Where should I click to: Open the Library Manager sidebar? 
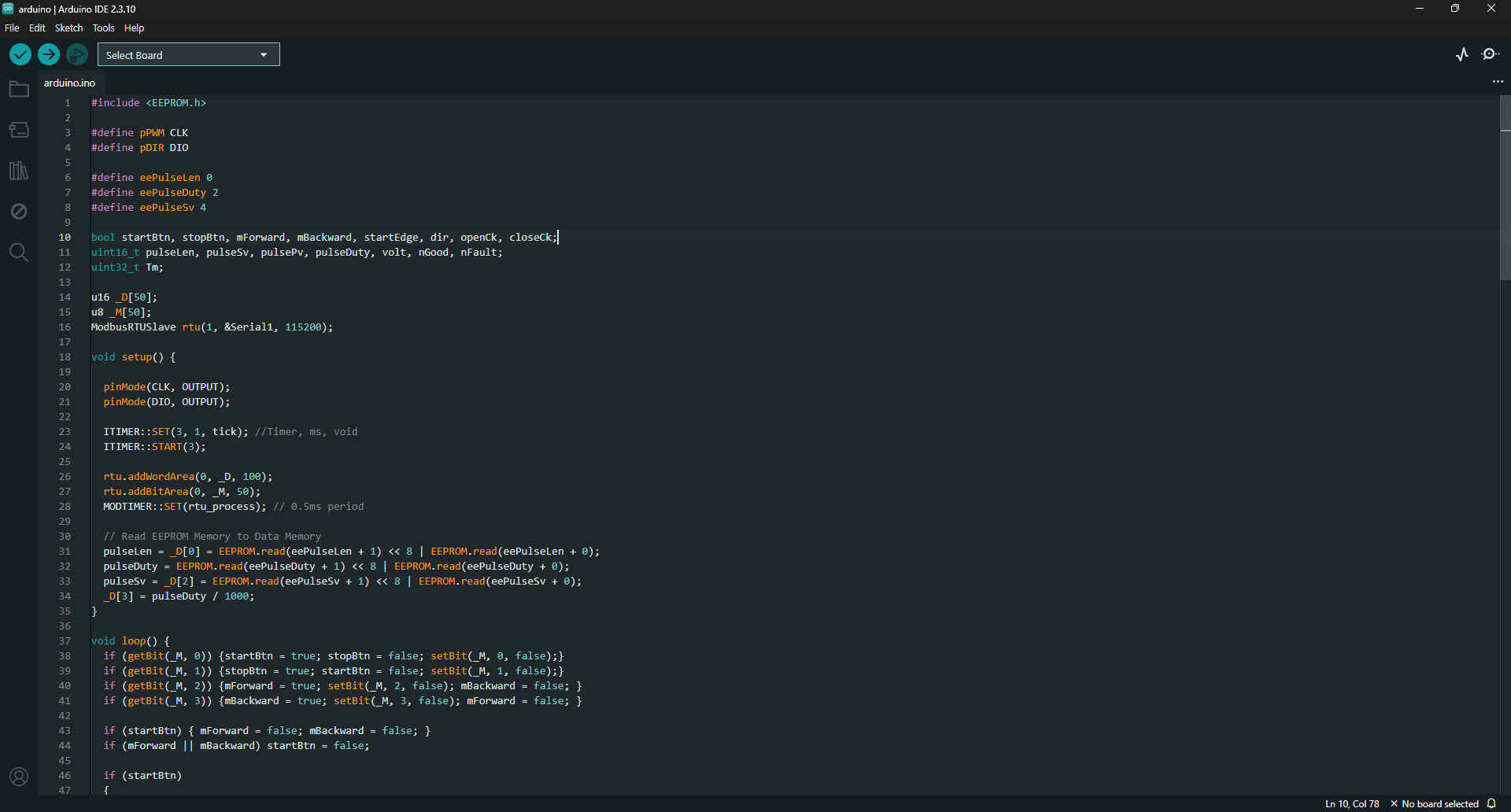point(19,171)
